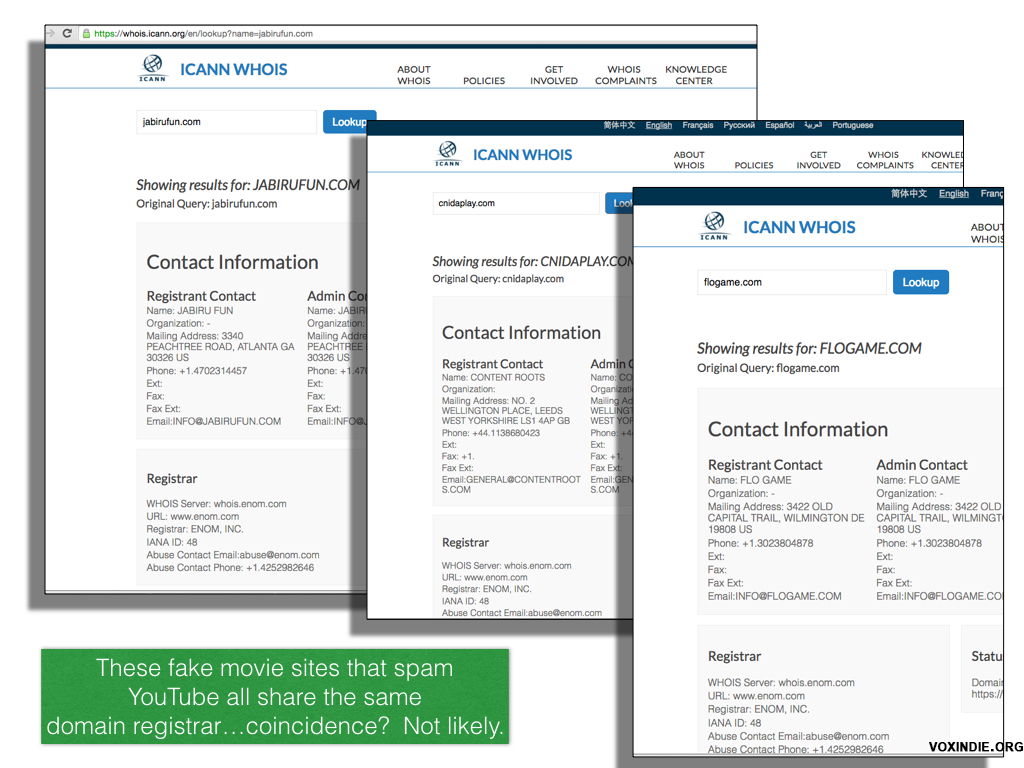This screenshot has height=768, width=1024.
Task: Open GET INVOLVED in cnidaplay window
Action: pyautogui.click(x=818, y=160)
